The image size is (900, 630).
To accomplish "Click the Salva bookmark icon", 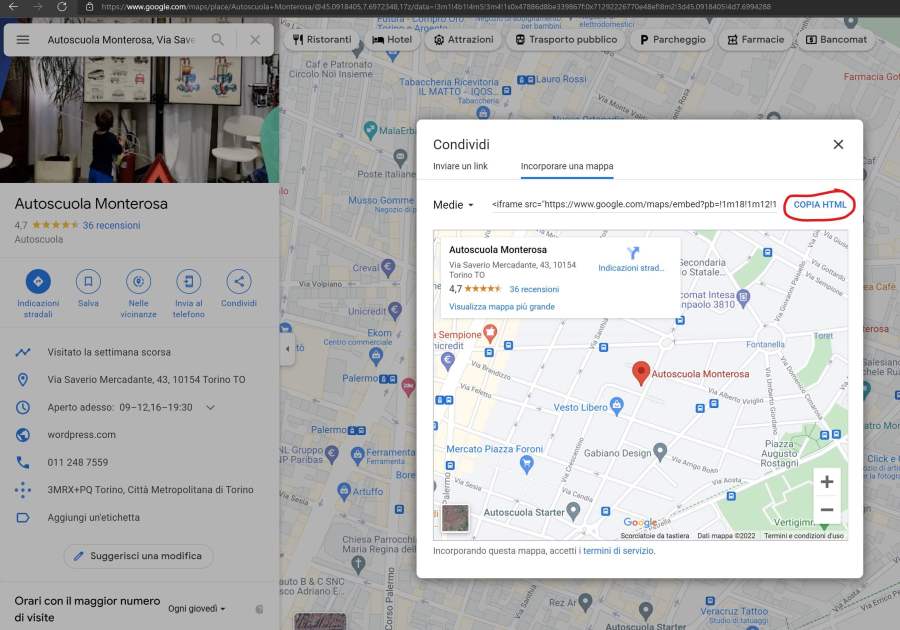I will (88, 281).
